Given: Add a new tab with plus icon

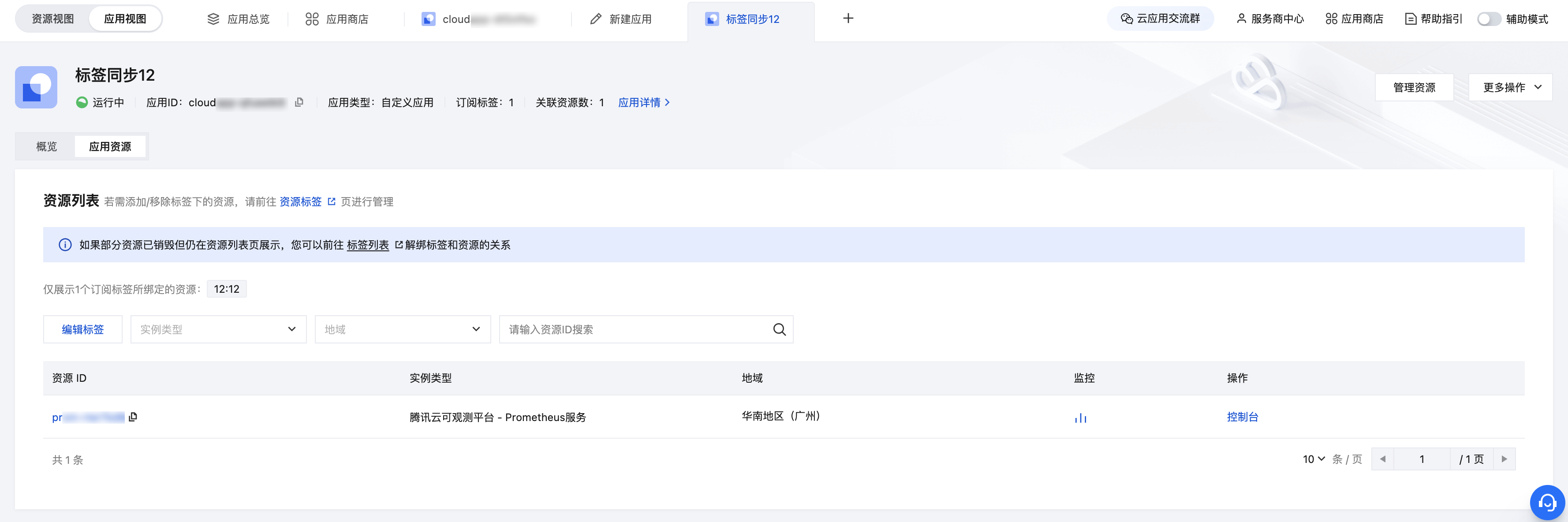Looking at the screenshot, I should point(848,18).
